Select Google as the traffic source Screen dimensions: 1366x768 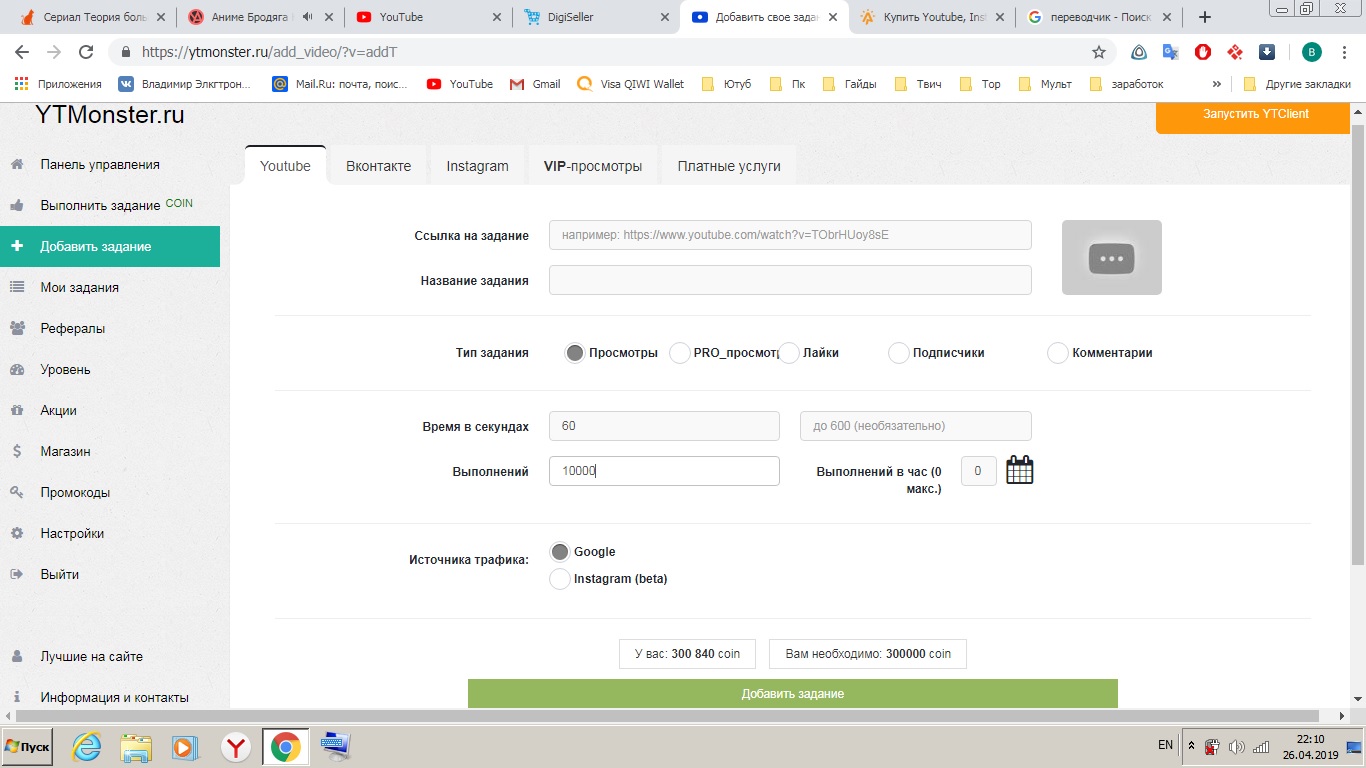coord(560,552)
